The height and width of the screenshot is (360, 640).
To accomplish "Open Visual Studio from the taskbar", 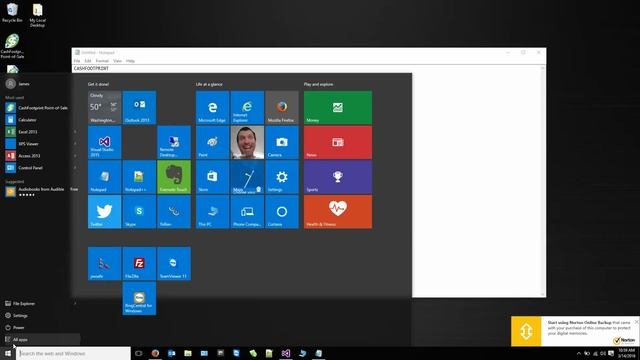I will (286, 353).
